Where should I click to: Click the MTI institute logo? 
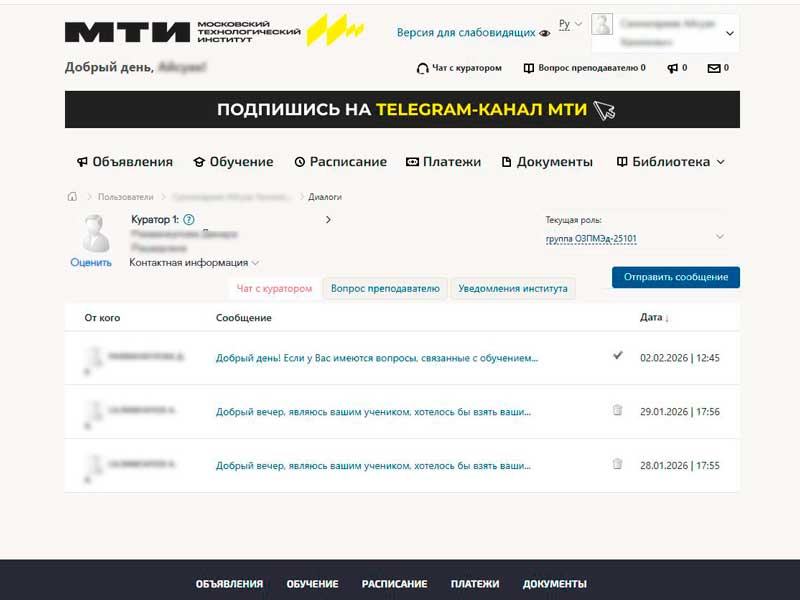[214, 31]
